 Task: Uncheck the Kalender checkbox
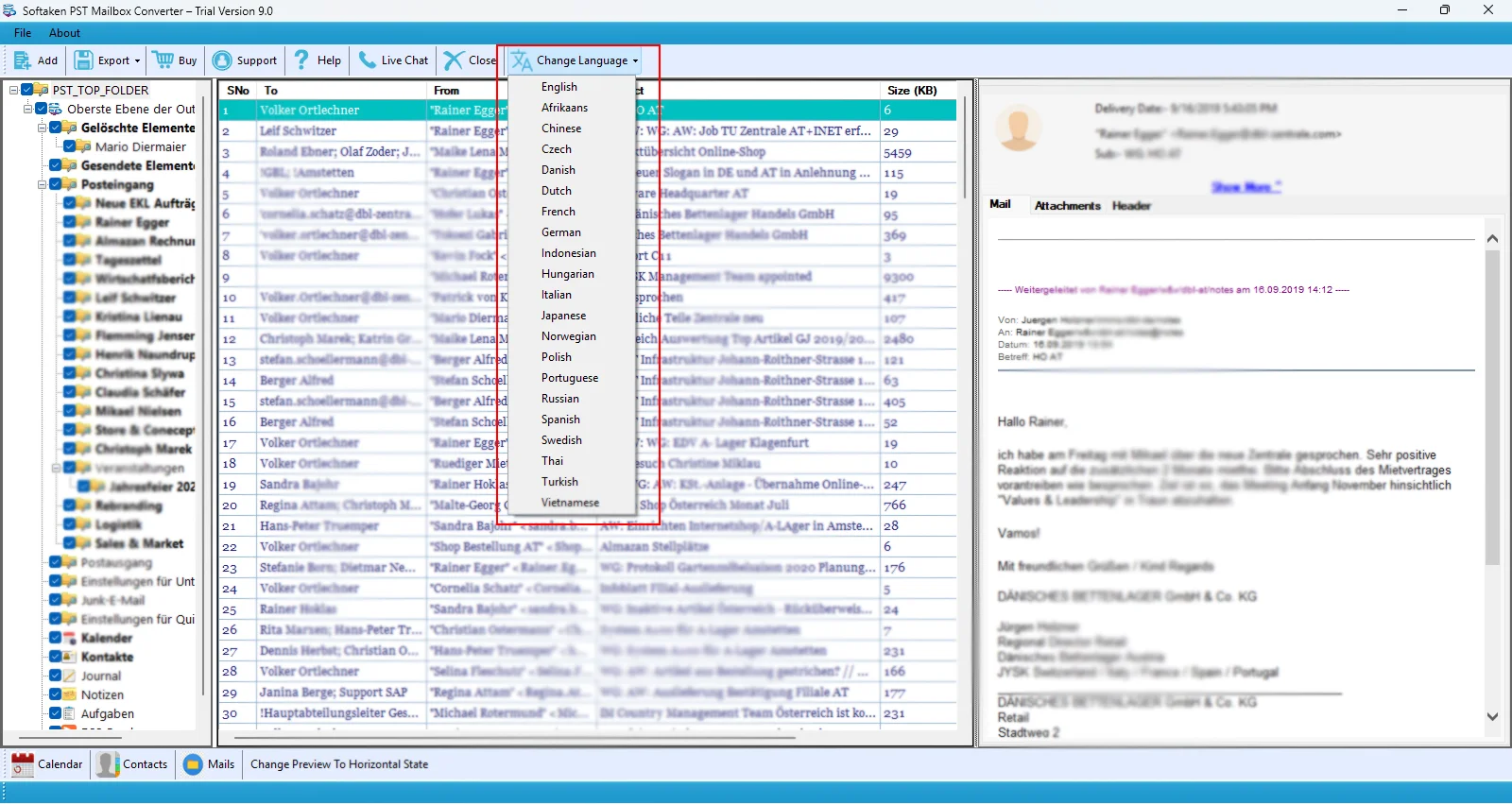click(56, 638)
